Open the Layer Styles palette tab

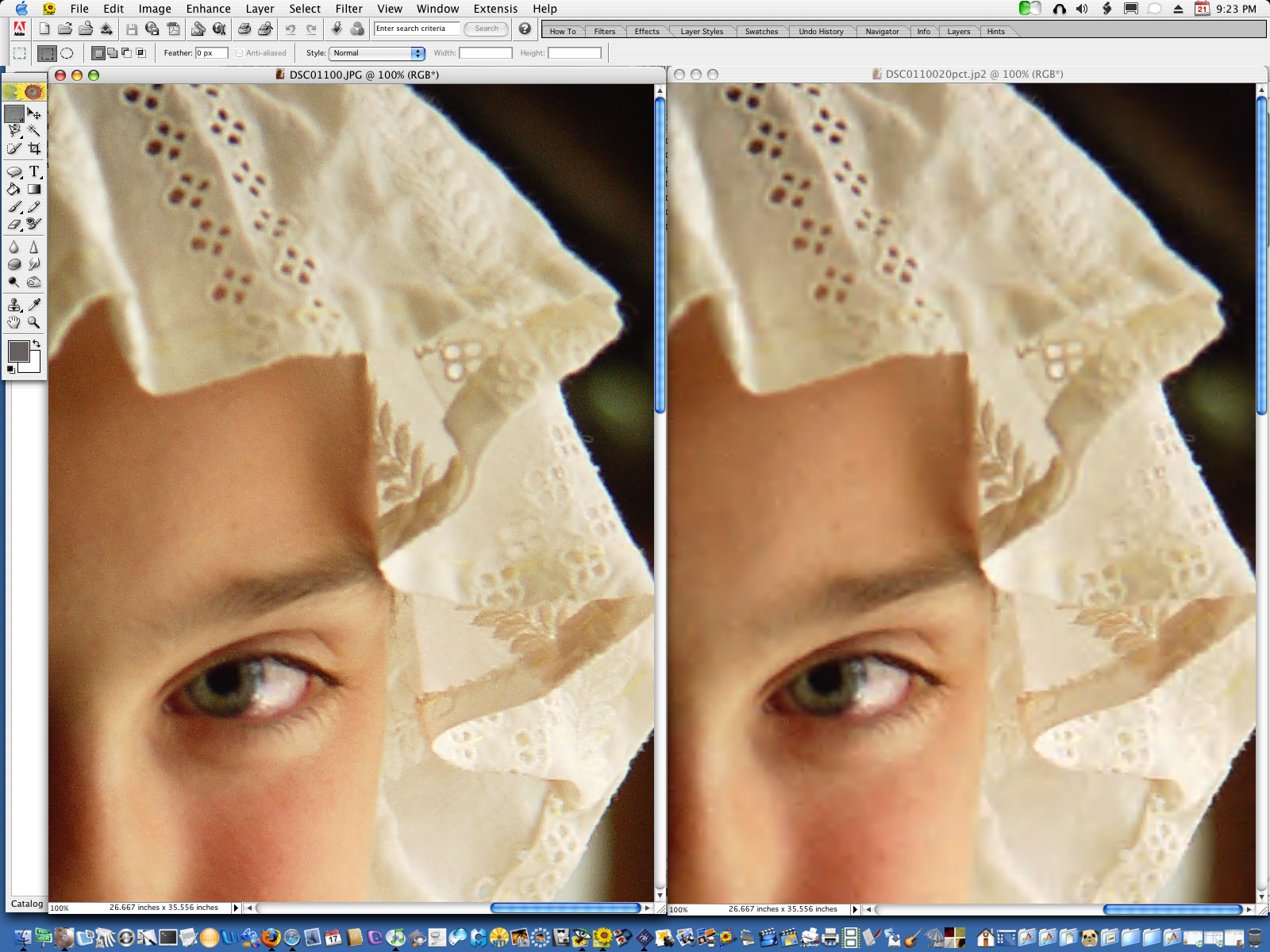702,32
